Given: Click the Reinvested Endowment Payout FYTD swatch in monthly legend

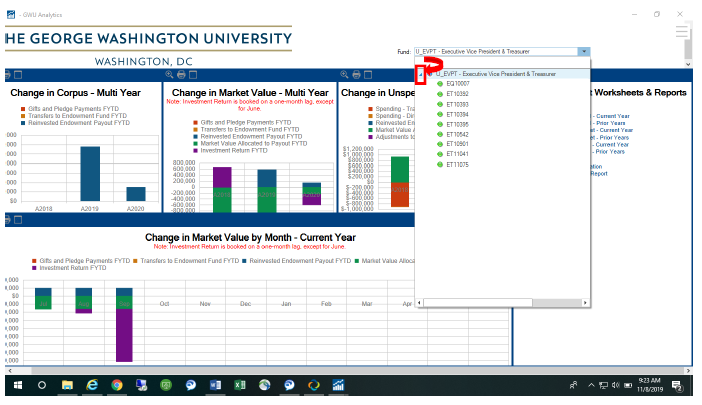Looking at the screenshot, I should (244, 261).
